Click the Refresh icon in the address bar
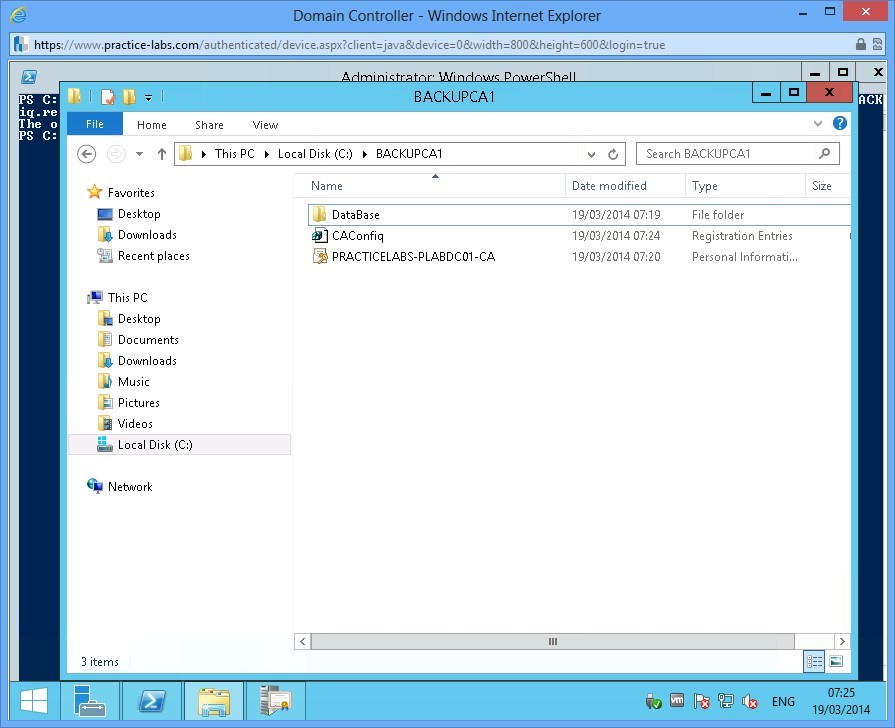Image resolution: width=895 pixels, height=728 pixels. point(614,153)
